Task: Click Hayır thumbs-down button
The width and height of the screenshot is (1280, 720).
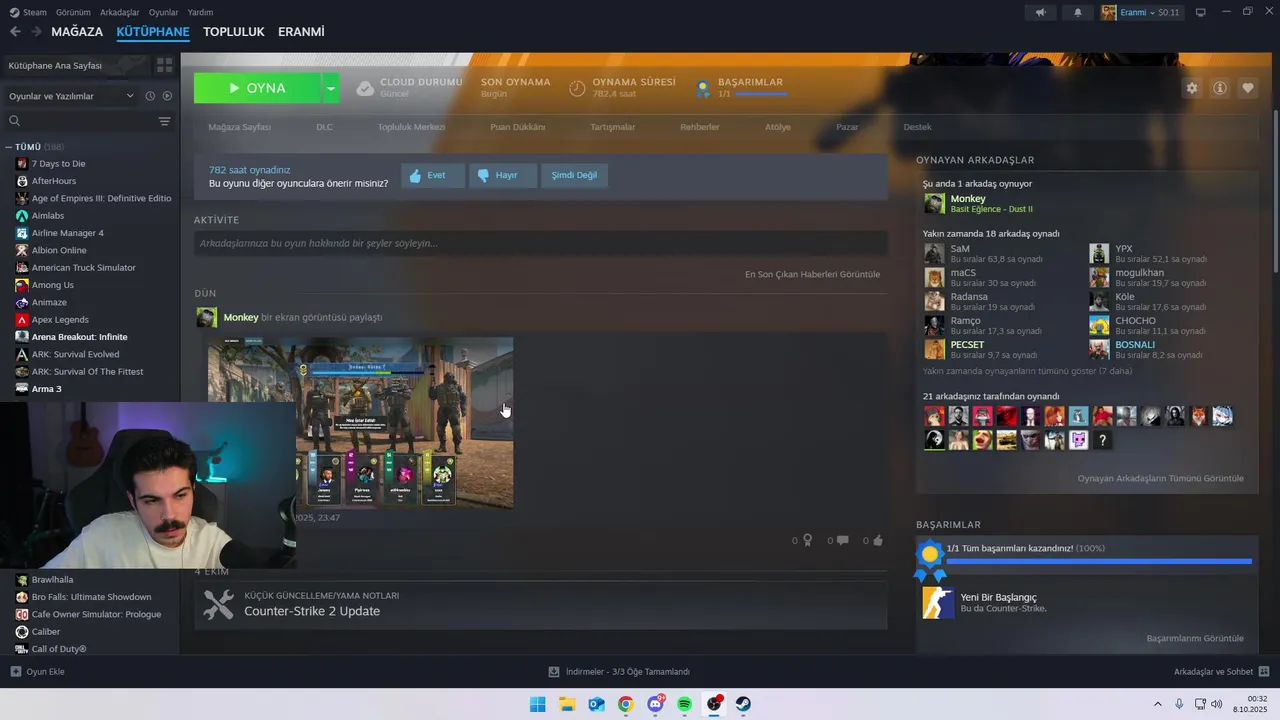Action: tap(502, 175)
